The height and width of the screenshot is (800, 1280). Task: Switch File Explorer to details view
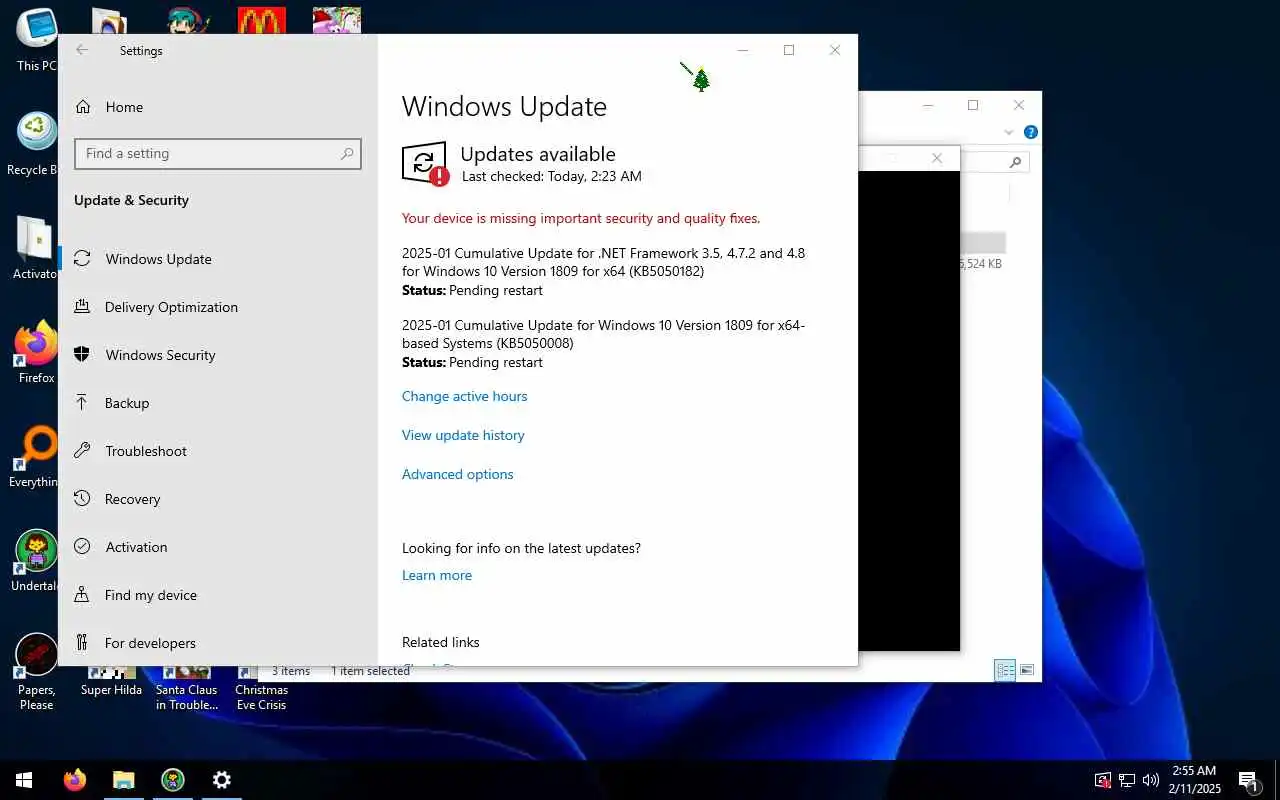[x=1005, y=670]
